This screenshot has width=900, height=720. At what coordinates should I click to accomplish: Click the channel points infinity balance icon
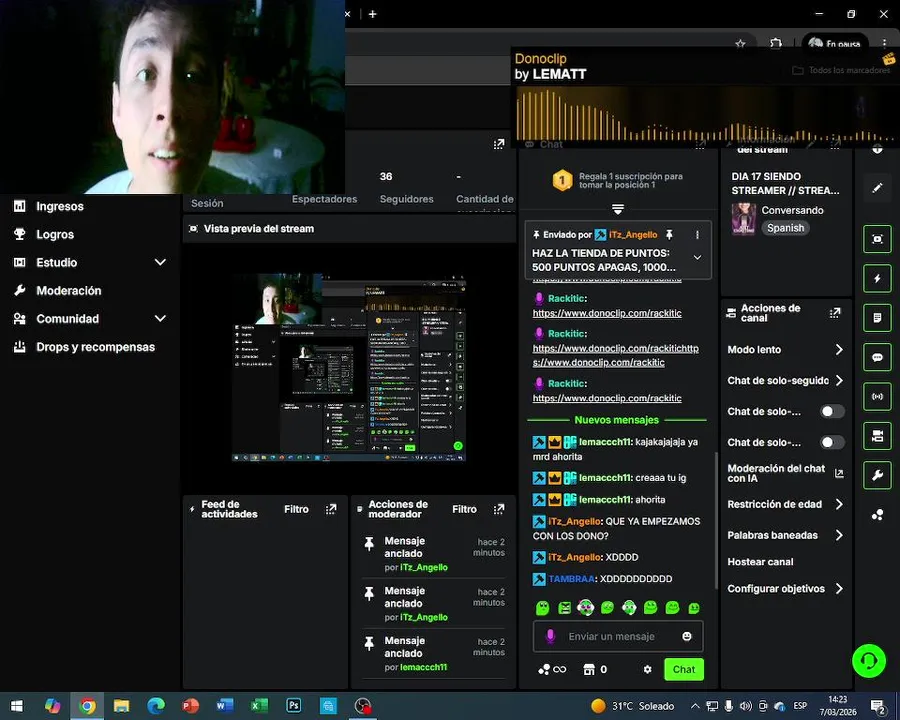[x=552, y=669]
